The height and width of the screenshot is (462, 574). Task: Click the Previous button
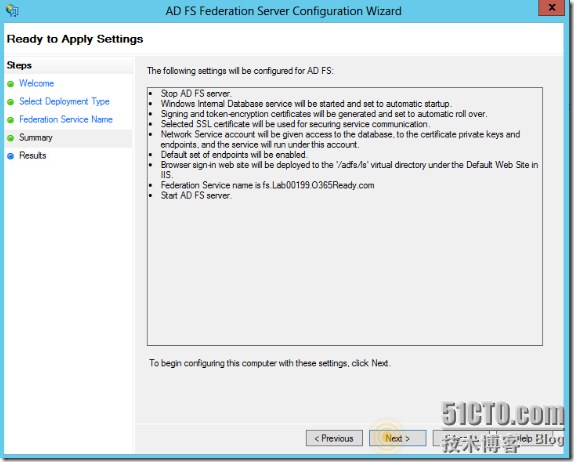[334, 438]
